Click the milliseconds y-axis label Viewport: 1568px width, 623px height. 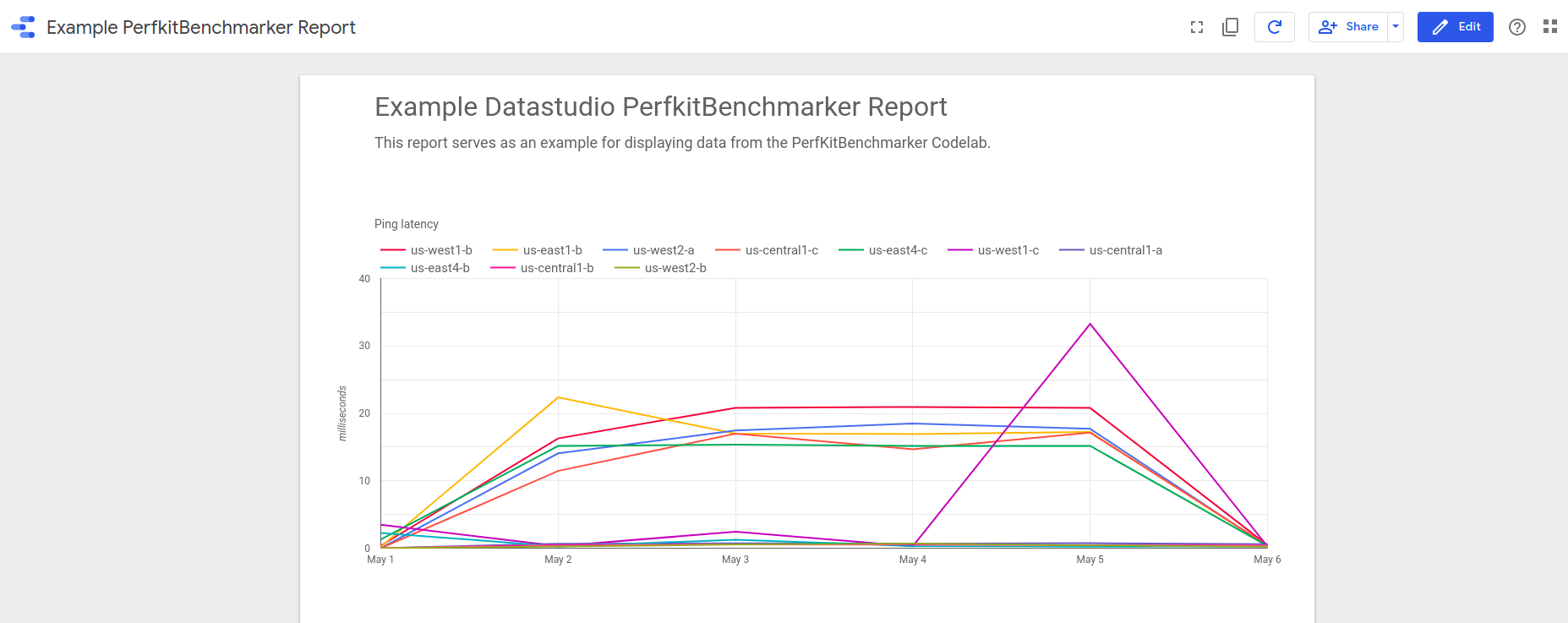[342, 413]
